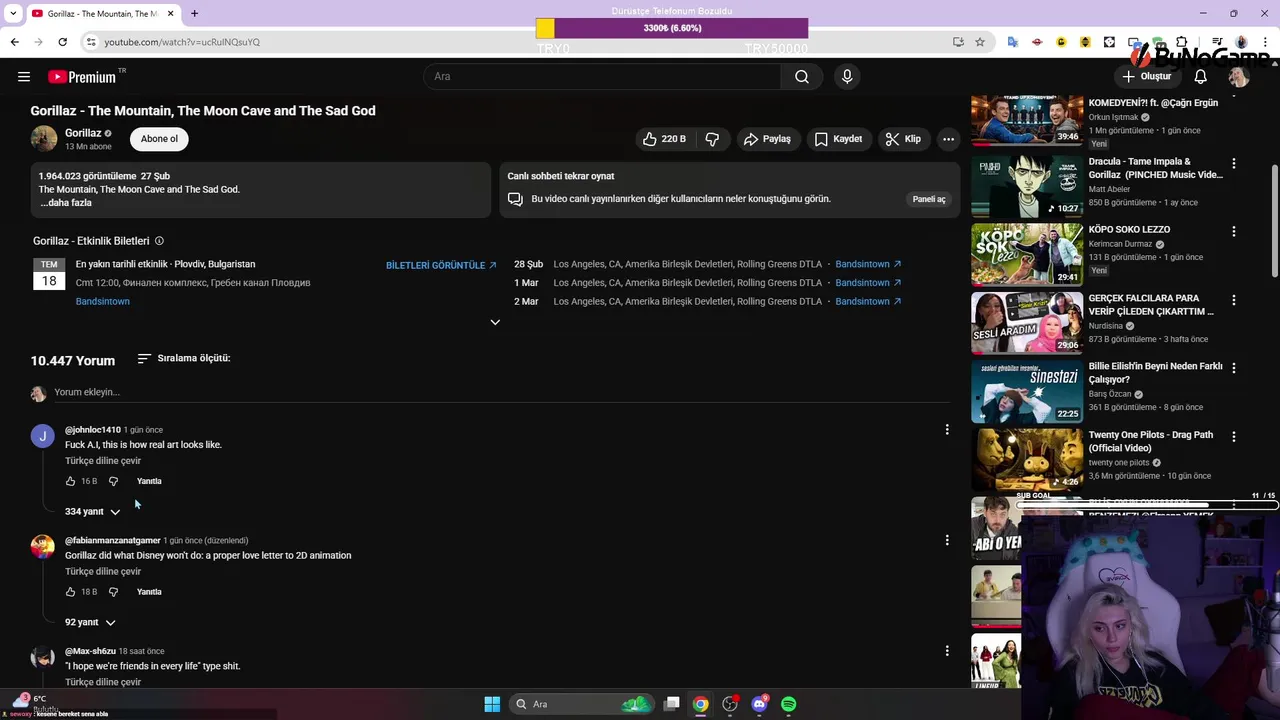This screenshot has width=1280, height=720.
Task: Open Bandsintown link for 1 Mar show
Action: pyautogui.click(x=868, y=283)
